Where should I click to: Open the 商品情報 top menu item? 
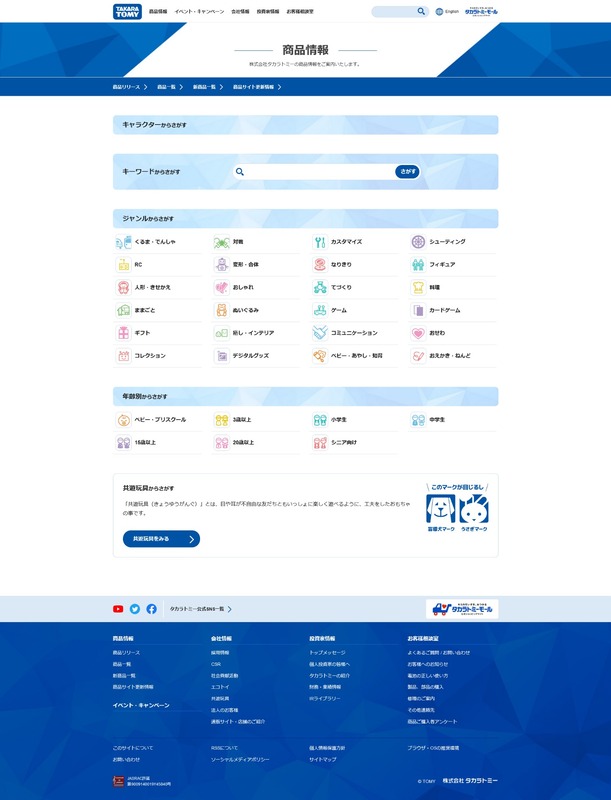pos(158,11)
